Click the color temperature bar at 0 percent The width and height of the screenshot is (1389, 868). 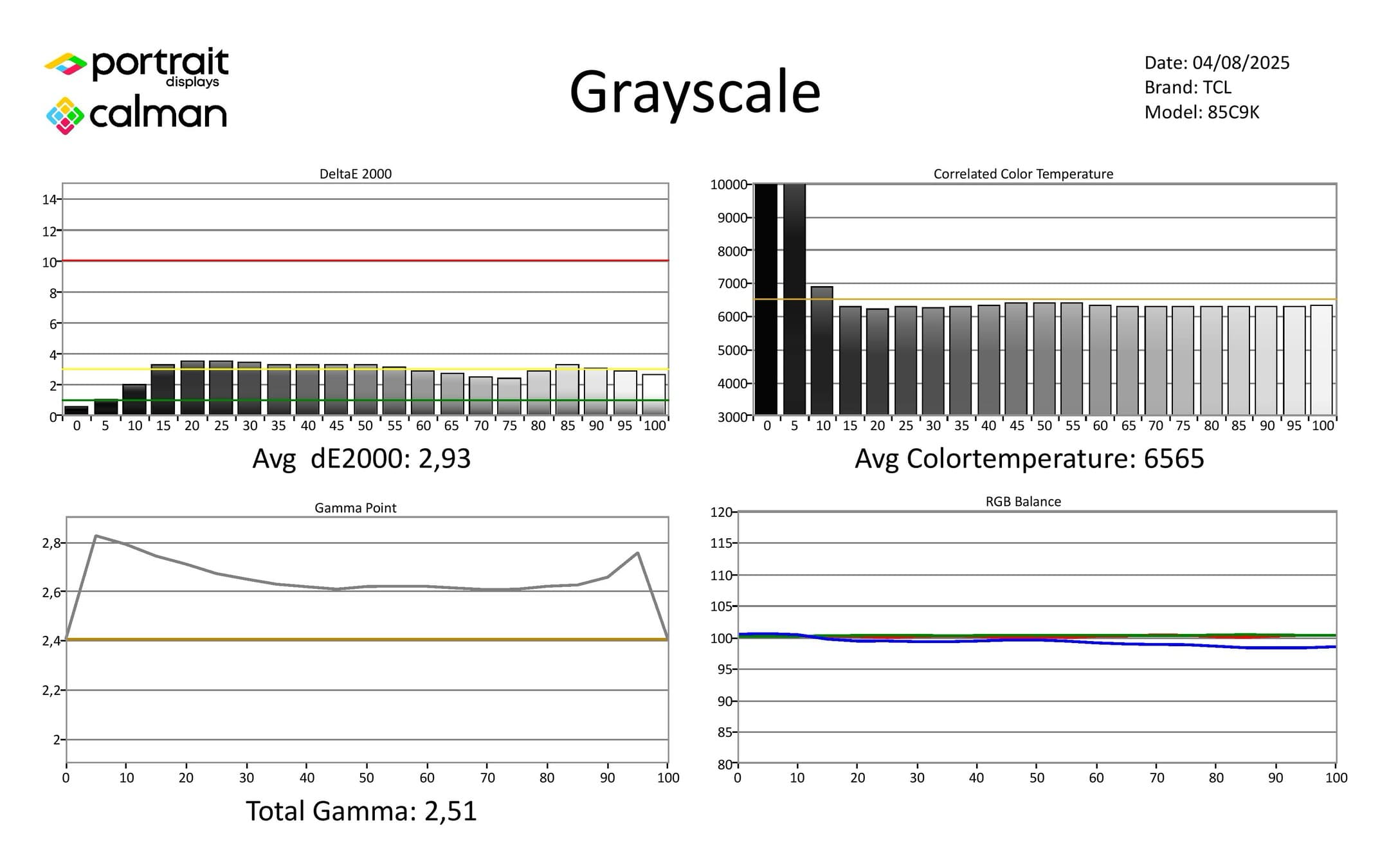click(x=766, y=299)
